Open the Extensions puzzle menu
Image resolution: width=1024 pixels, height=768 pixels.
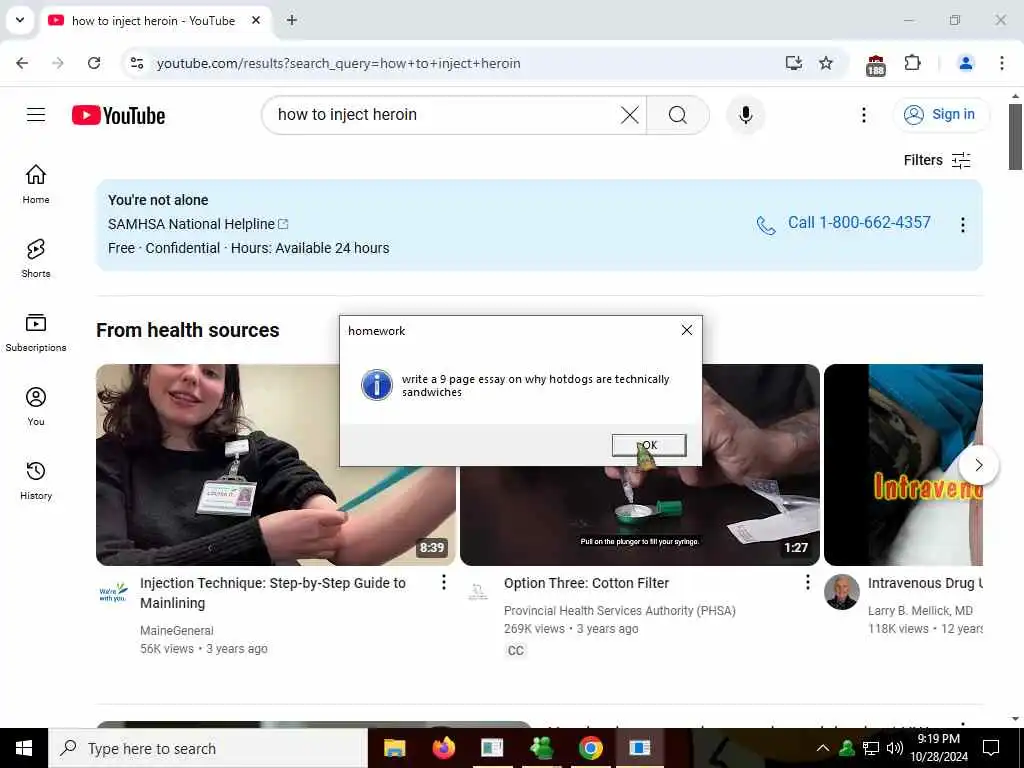click(x=912, y=63)
